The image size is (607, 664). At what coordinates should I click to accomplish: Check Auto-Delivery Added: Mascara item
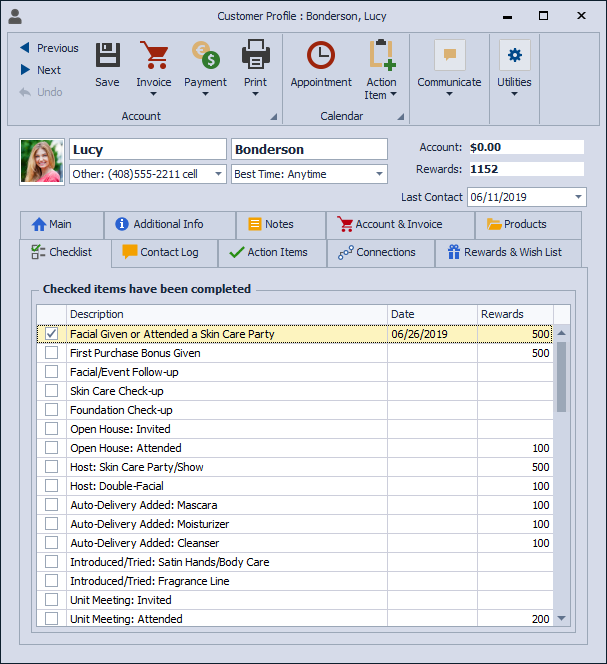click(x=52, y=505)
